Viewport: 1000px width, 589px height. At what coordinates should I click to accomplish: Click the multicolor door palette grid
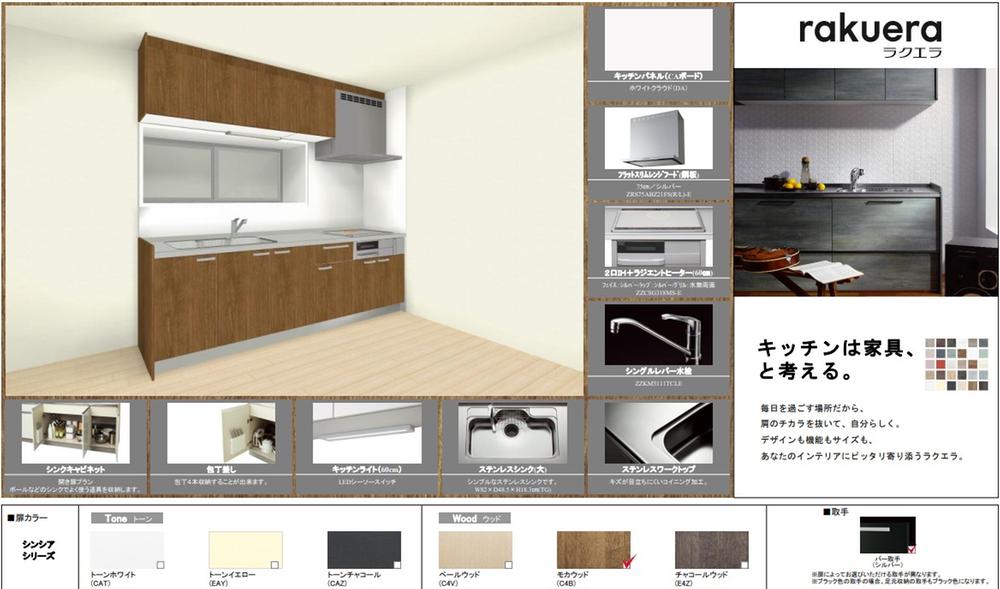[x=956, y=364]
